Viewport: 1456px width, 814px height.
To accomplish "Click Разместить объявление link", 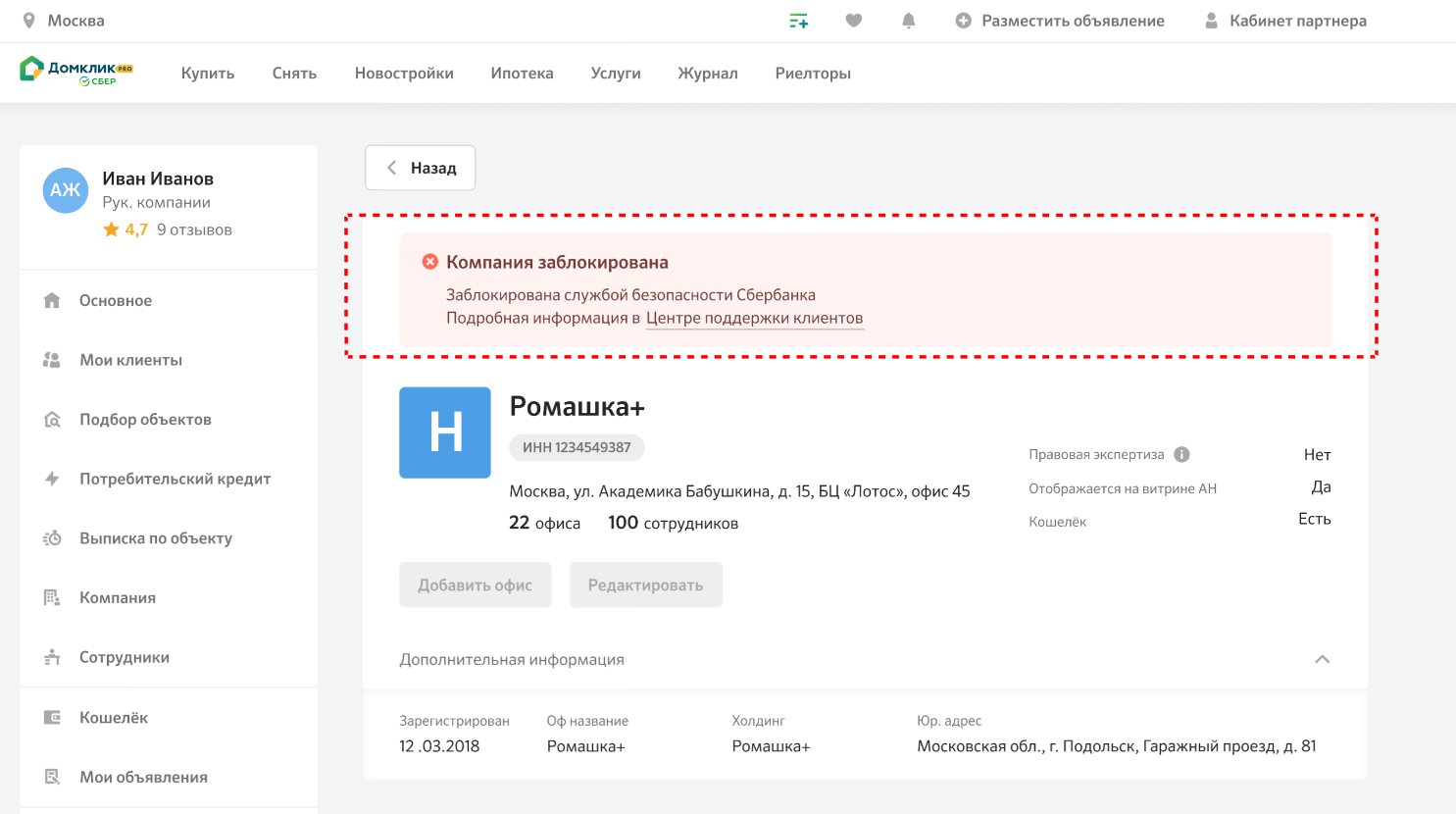I will tap(1074, 21).
